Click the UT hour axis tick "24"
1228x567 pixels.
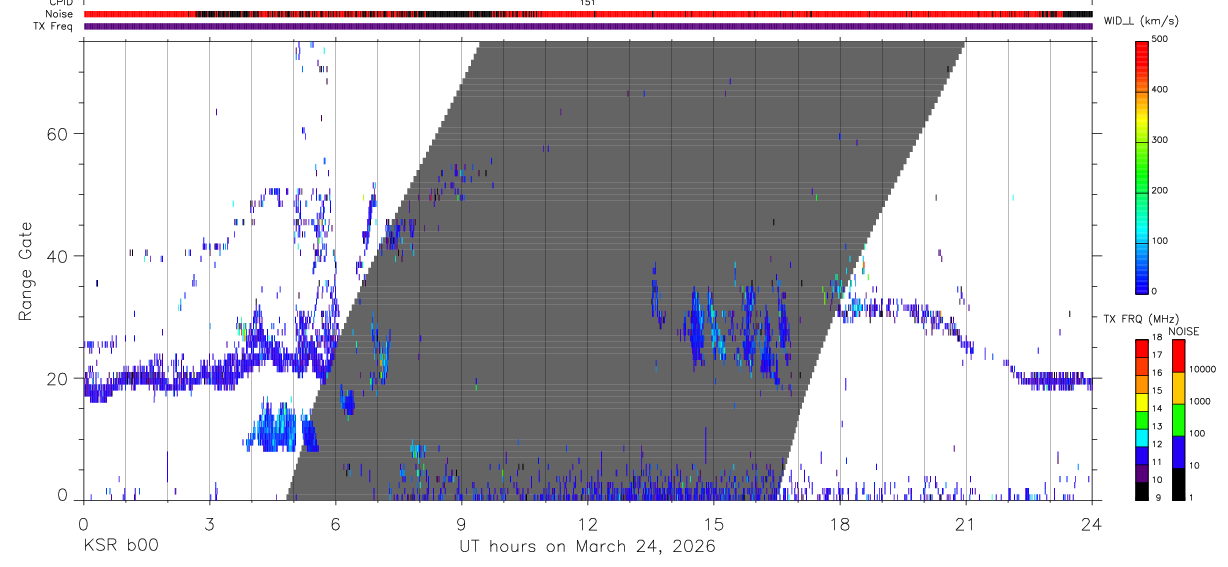click(x=1092, y=522)
